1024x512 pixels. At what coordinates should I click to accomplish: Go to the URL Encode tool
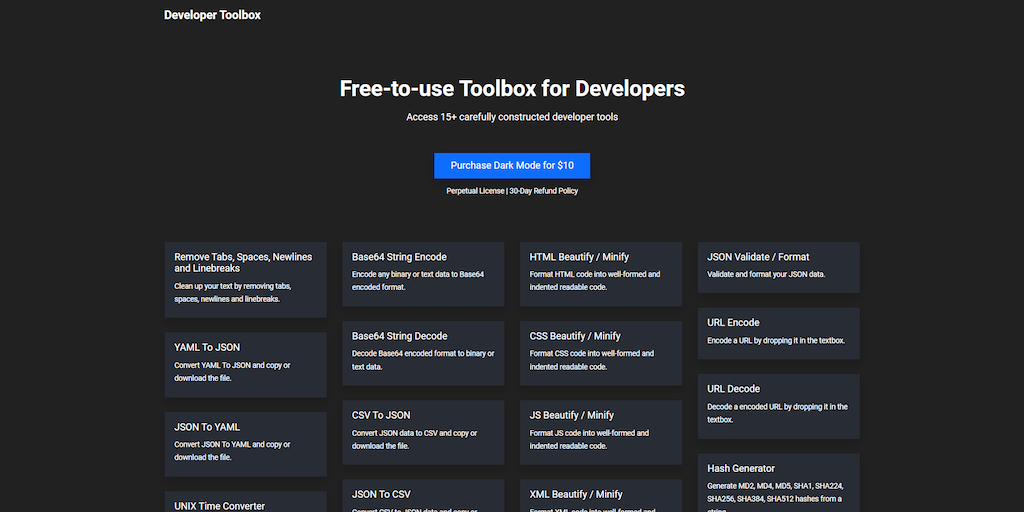(778, 332)
